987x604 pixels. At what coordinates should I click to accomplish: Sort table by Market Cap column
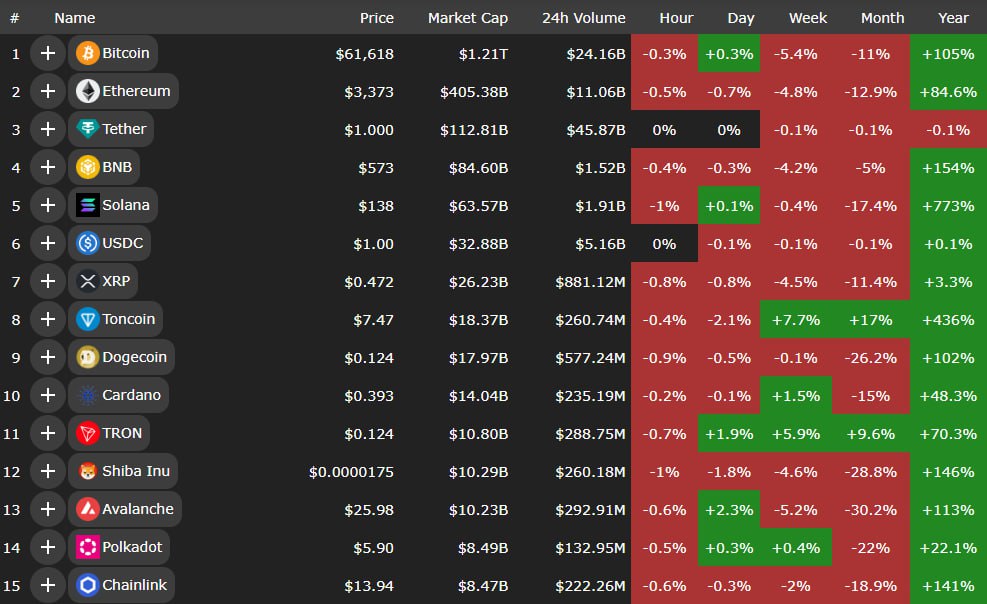[x=467, y=18]
